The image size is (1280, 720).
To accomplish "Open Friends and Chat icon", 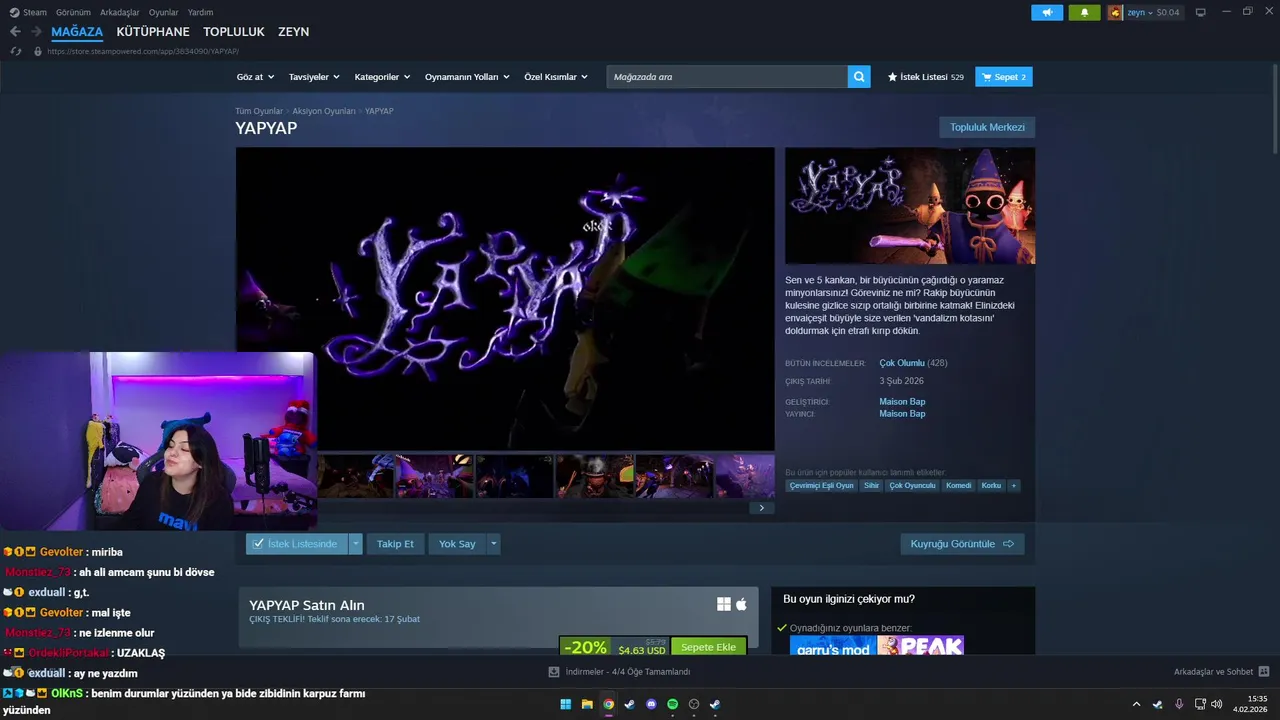I will pyautogui.click(x=1264, y=672).
